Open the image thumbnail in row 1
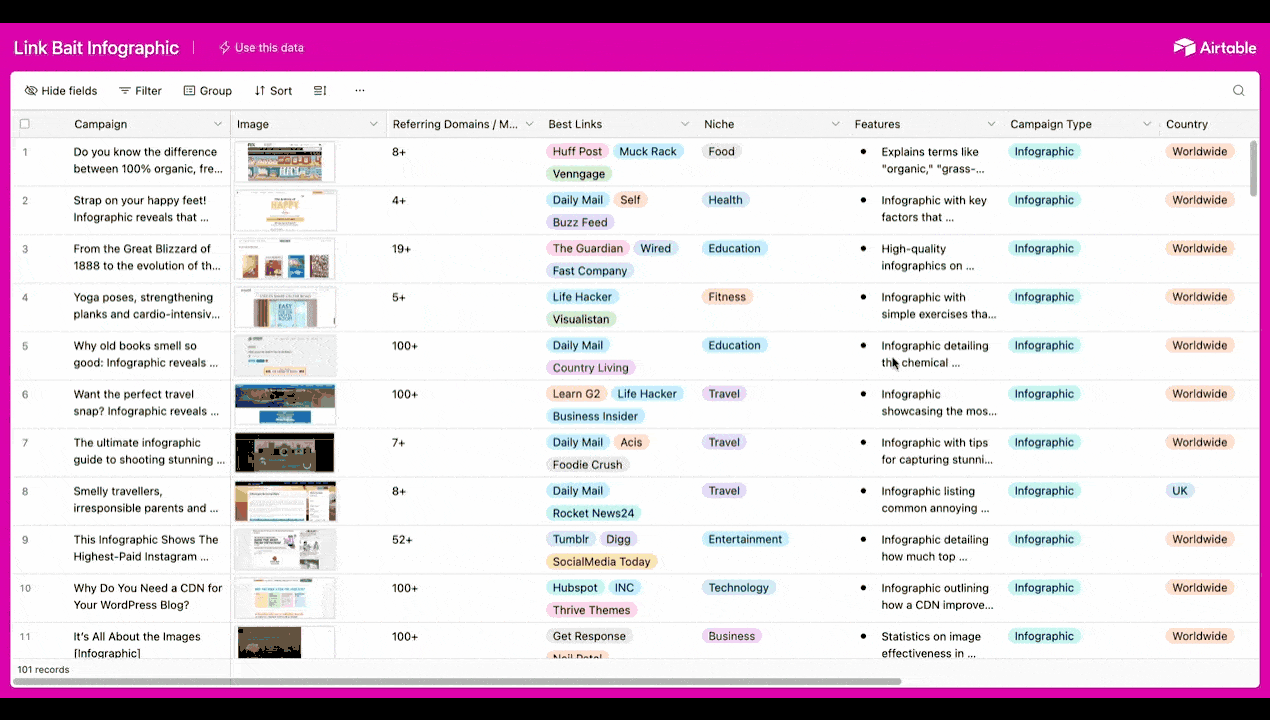 (x=285, y=162)
